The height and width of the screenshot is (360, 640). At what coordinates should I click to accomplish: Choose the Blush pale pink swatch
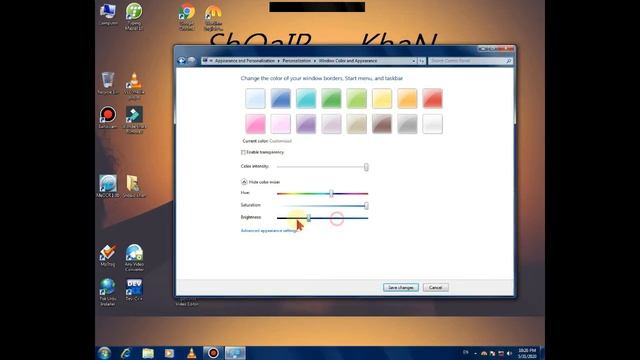281,124
